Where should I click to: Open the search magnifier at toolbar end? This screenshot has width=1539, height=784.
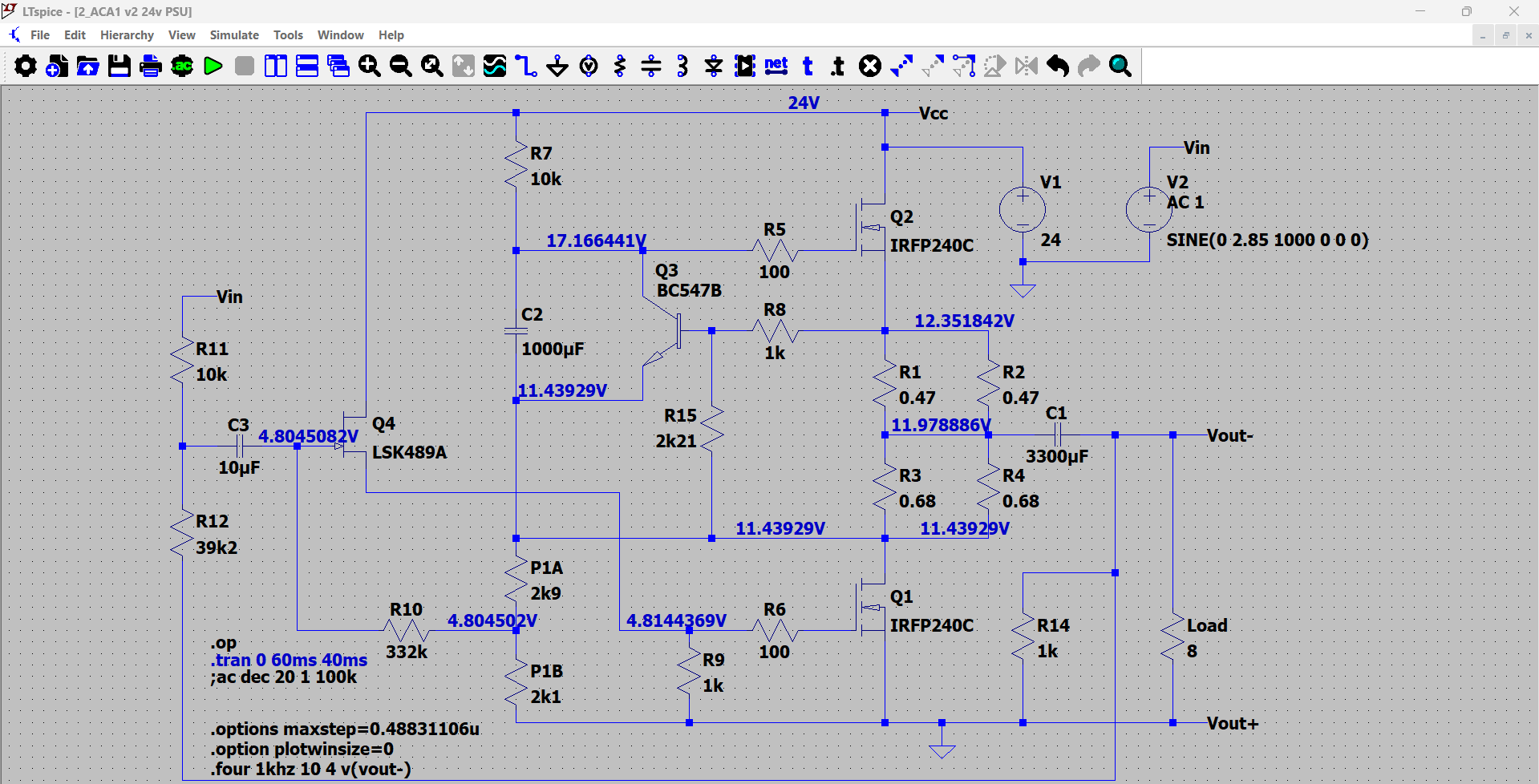[1120, 66]
